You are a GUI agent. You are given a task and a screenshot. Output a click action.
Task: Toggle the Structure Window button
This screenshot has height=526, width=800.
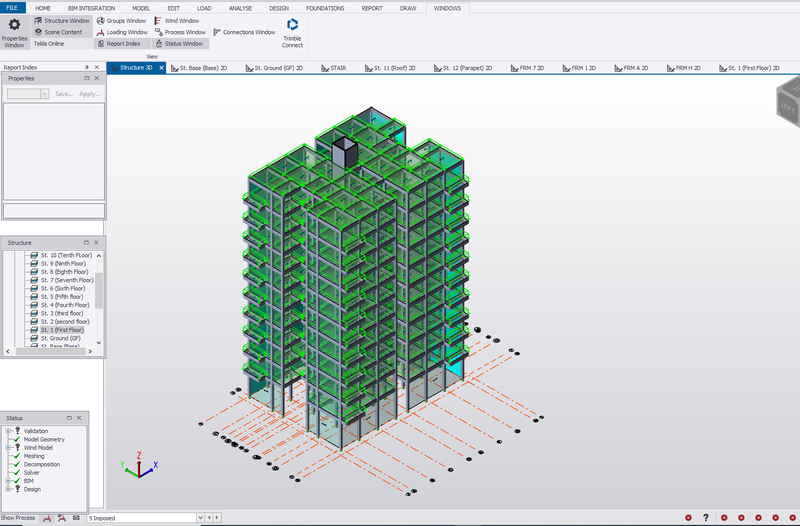click(x=62, y=20)
